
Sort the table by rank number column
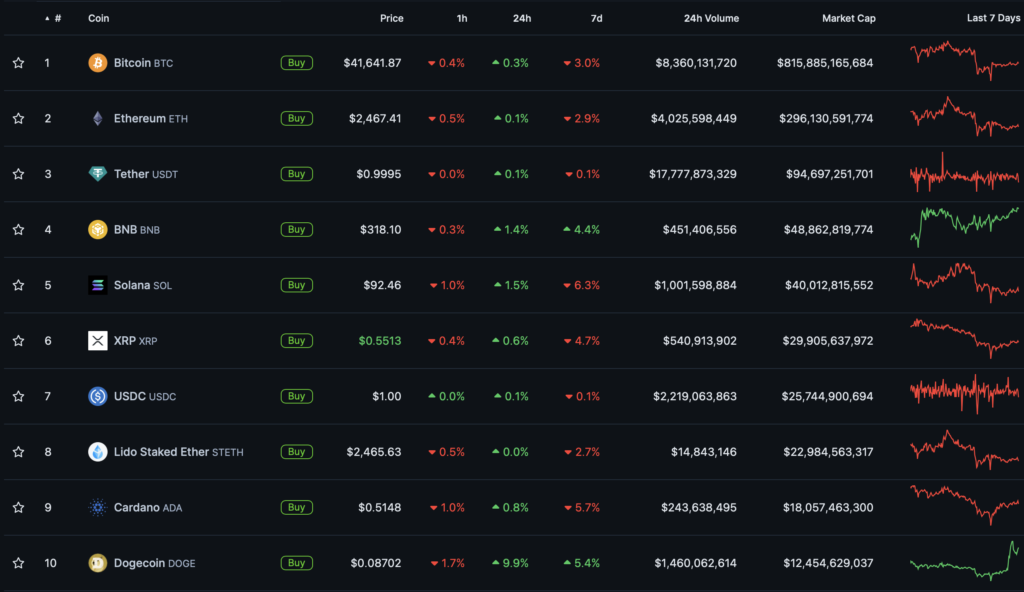pyautogui.click(x=57, y=18)
